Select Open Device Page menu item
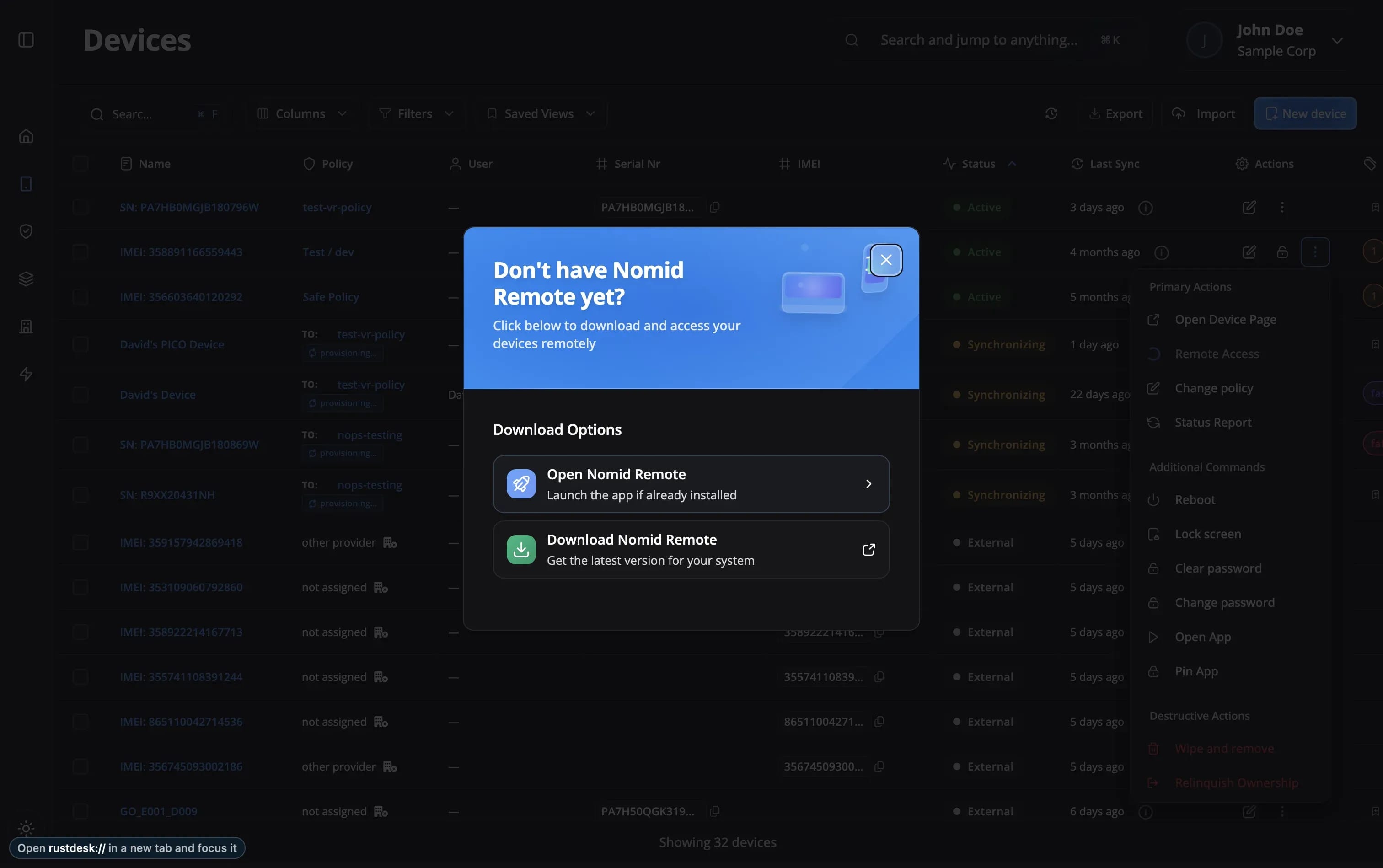Screen dimensions: 1383x868 click(x=1225, y=320)
